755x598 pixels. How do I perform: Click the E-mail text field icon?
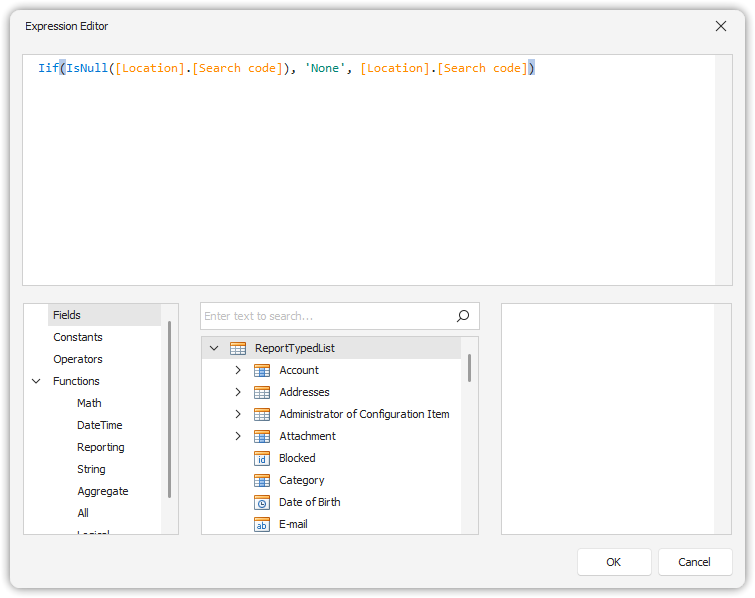coord(262,524)
